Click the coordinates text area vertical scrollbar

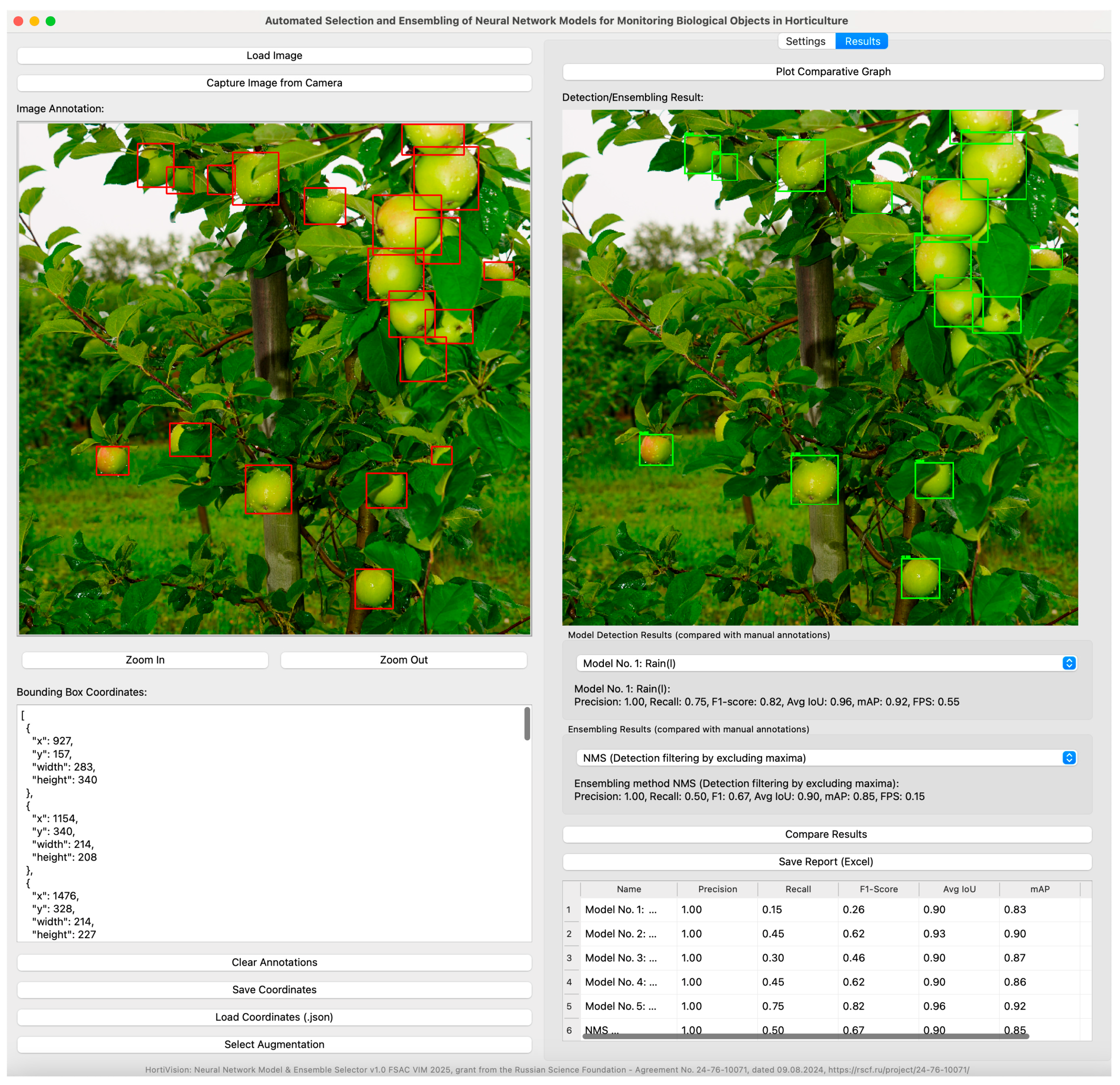click(527, 724)
